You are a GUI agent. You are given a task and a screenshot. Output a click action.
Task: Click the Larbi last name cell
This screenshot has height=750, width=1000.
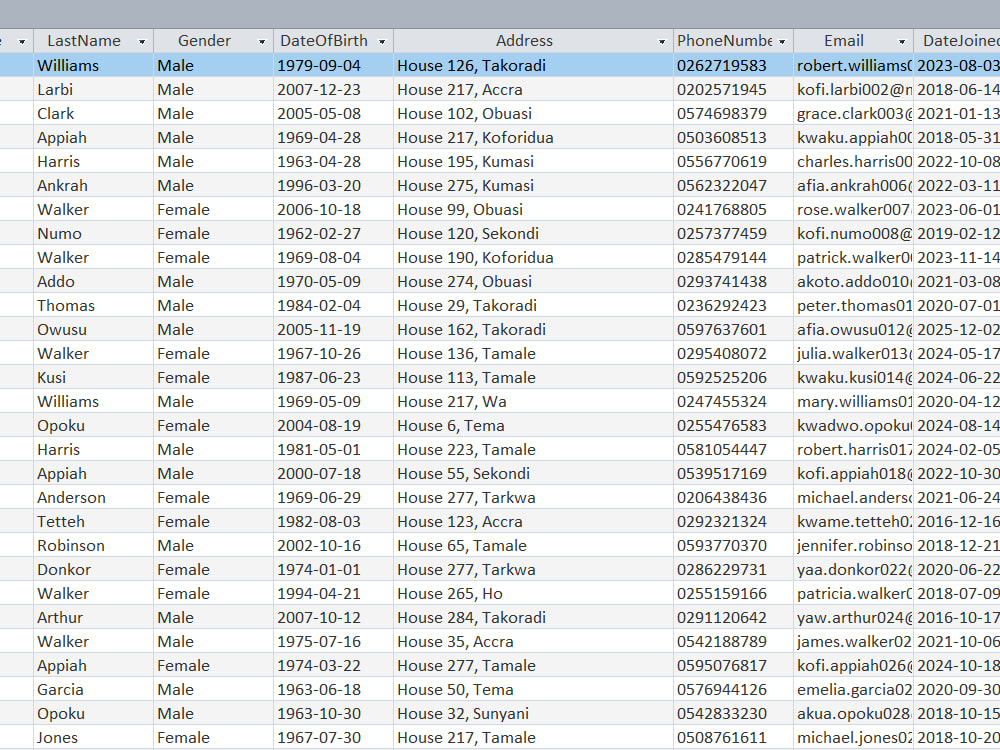[x=93, y=89]
